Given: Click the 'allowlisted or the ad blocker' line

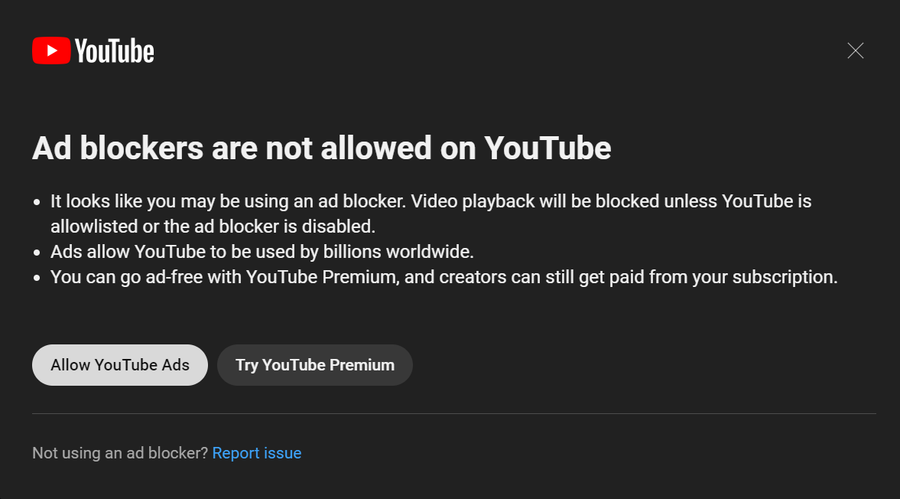Looking at the screenshot, I should (213, 227).
